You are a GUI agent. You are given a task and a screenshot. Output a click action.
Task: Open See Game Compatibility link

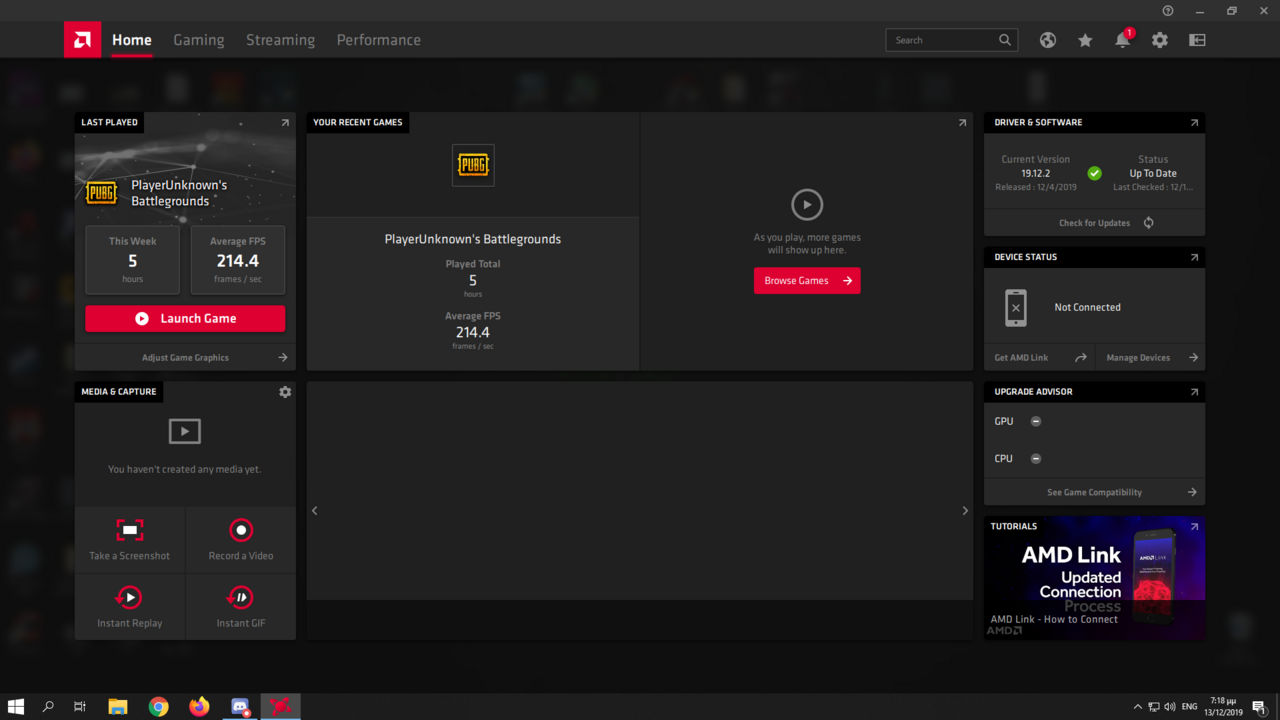coord(1094,492)
